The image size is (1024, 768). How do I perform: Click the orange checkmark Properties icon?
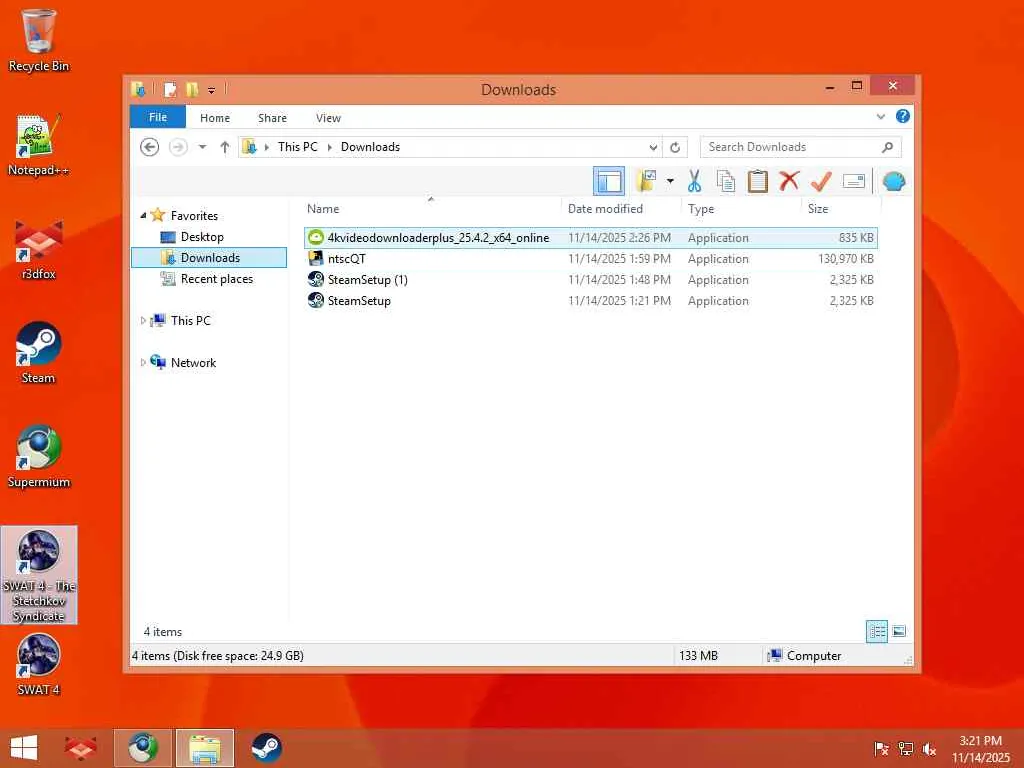tap(821, 181)
